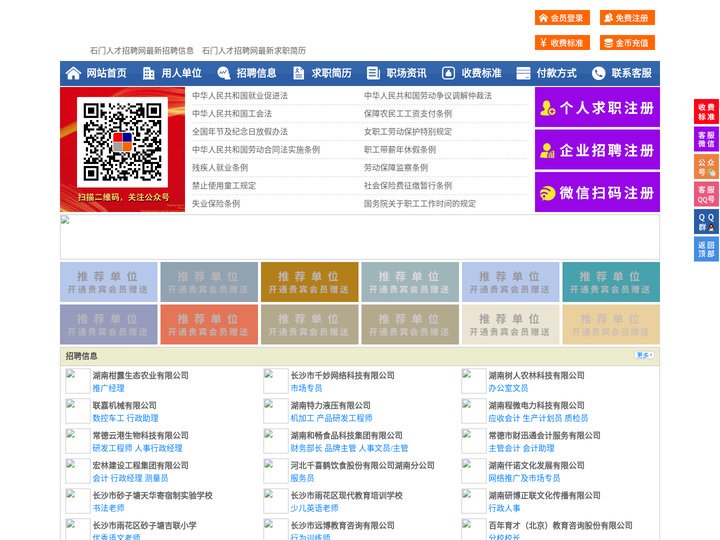The height and width of the screenshot is (540, 720).
Task: Open 劳动保障监察条例 link
Action: point(396,168)
